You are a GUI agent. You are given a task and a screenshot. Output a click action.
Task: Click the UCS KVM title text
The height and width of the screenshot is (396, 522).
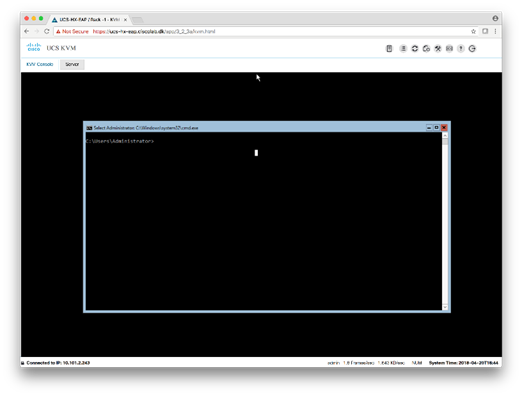coord(61,48)
